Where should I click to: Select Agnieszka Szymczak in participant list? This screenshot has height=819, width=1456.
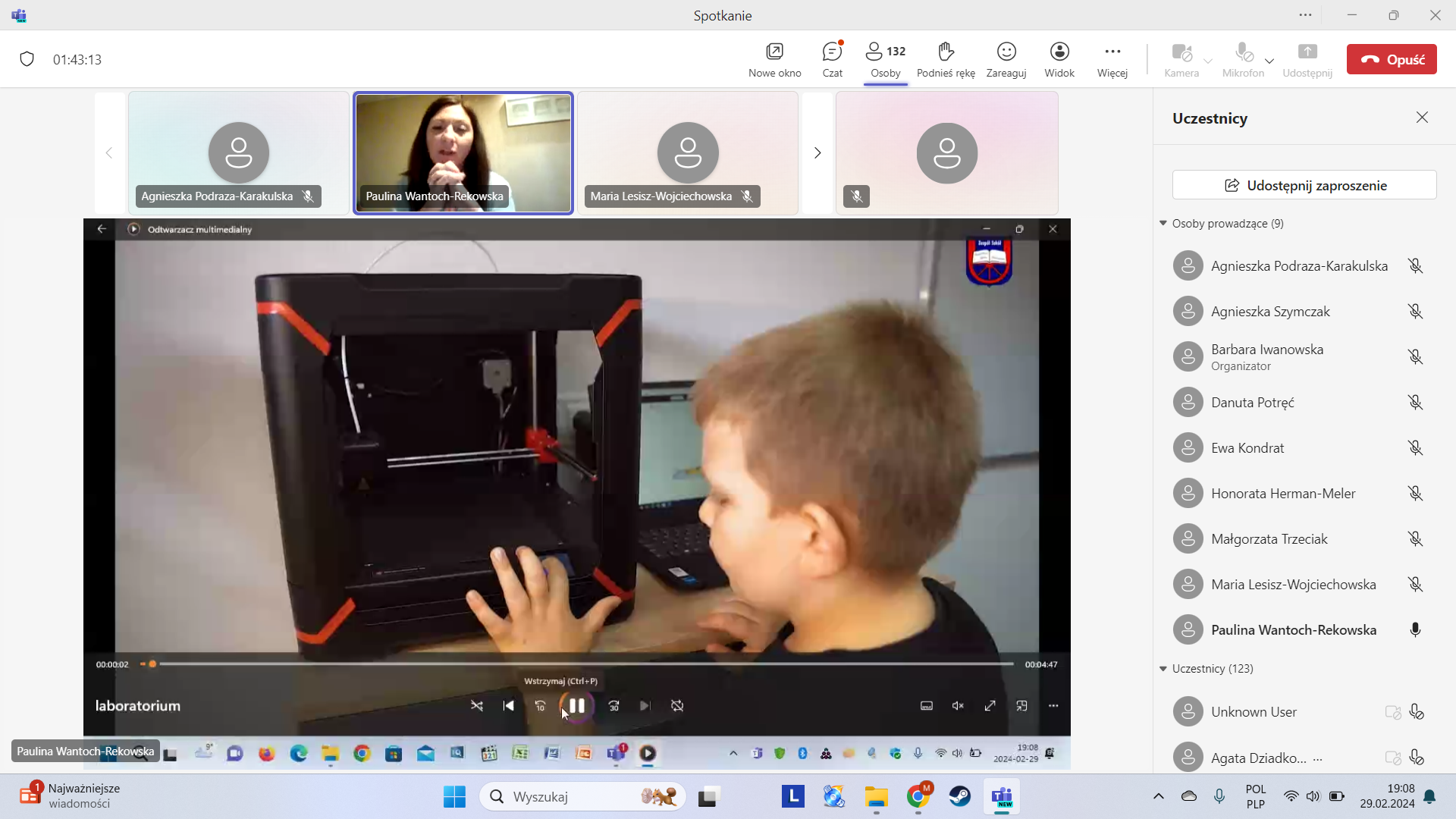1298,311
